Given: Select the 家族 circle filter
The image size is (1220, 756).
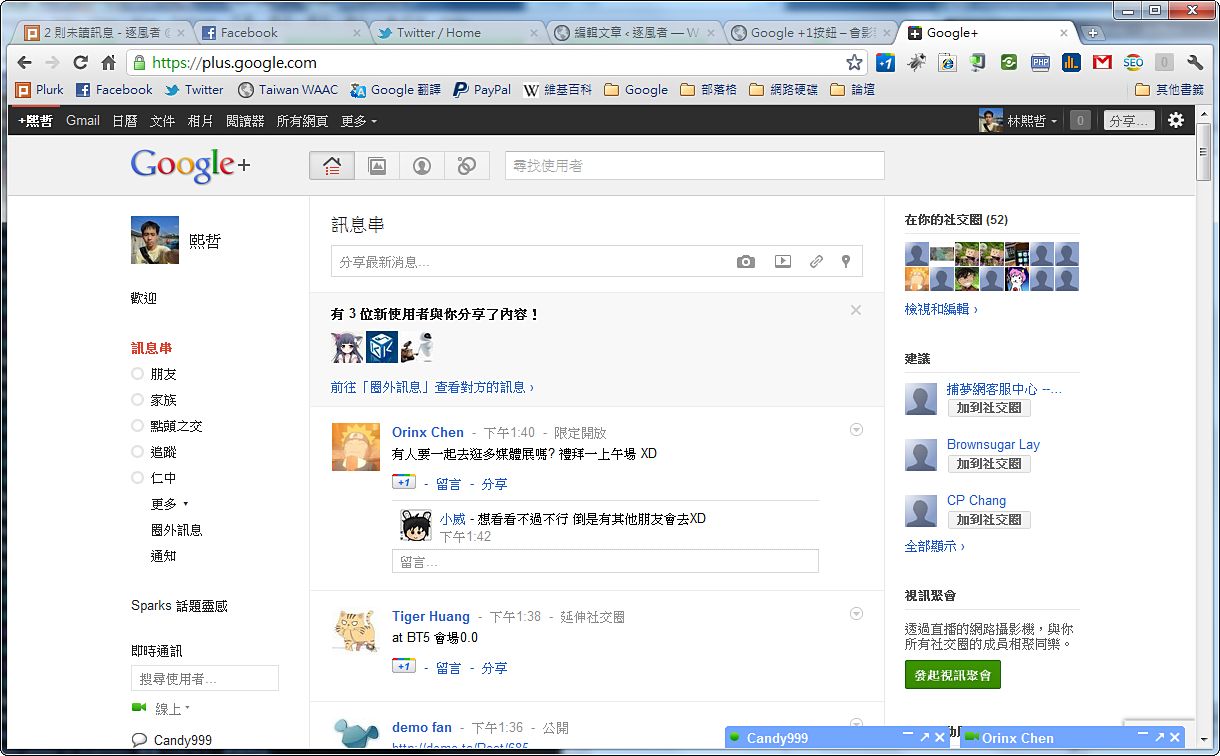Looking at the screenshot, I should [155, 400].
